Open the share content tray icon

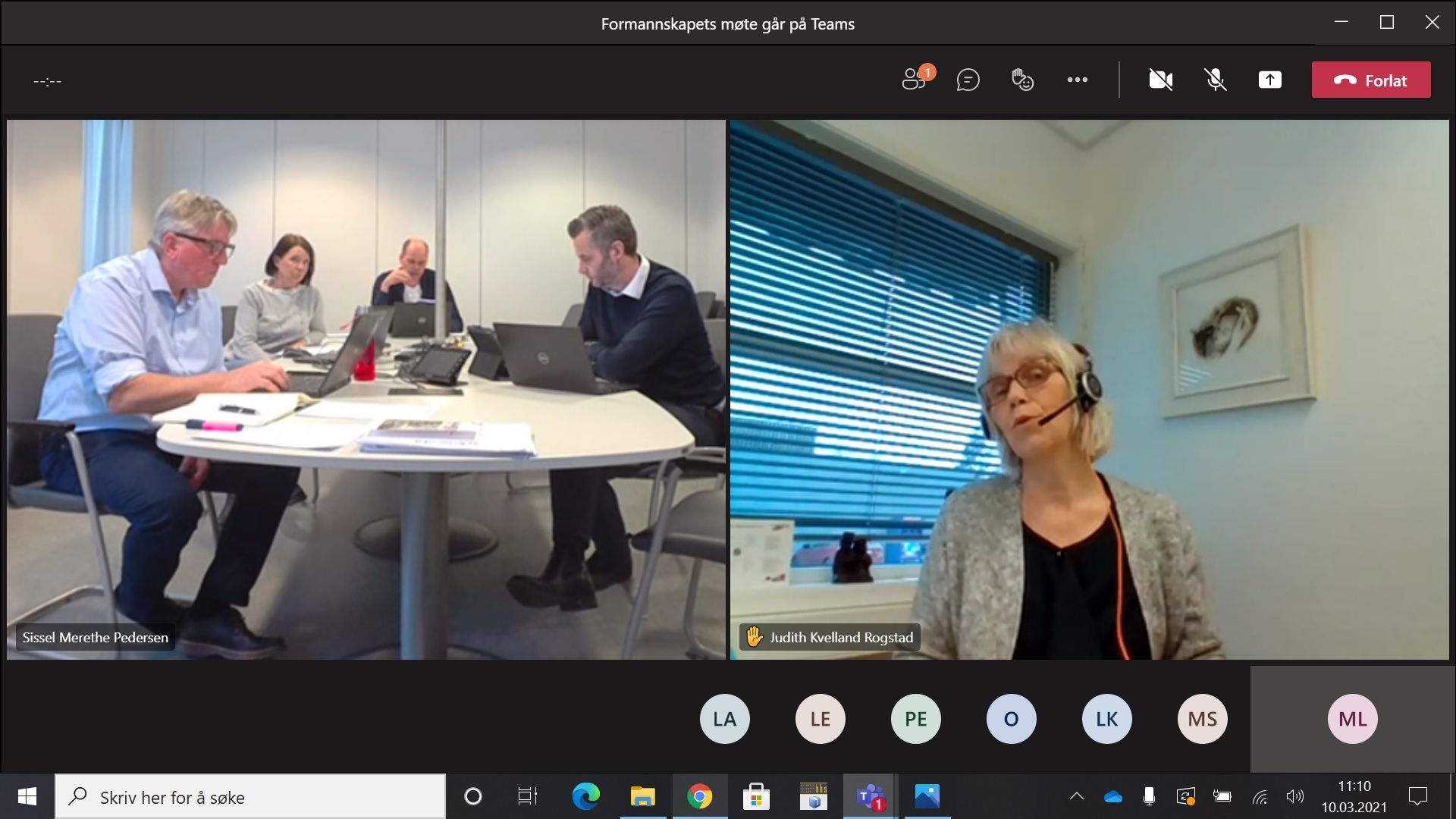point(1269,80)
